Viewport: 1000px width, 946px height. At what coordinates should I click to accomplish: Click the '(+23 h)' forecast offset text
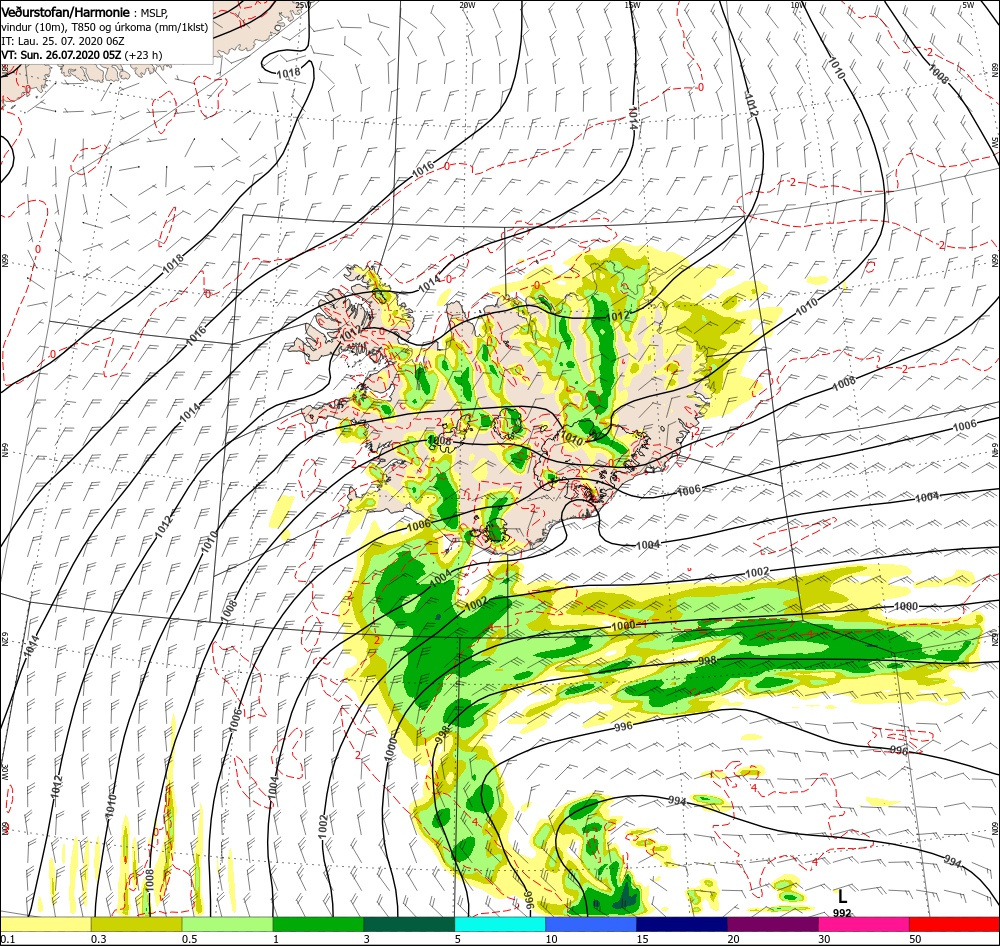pyautogui.click(x=143, y=55)
